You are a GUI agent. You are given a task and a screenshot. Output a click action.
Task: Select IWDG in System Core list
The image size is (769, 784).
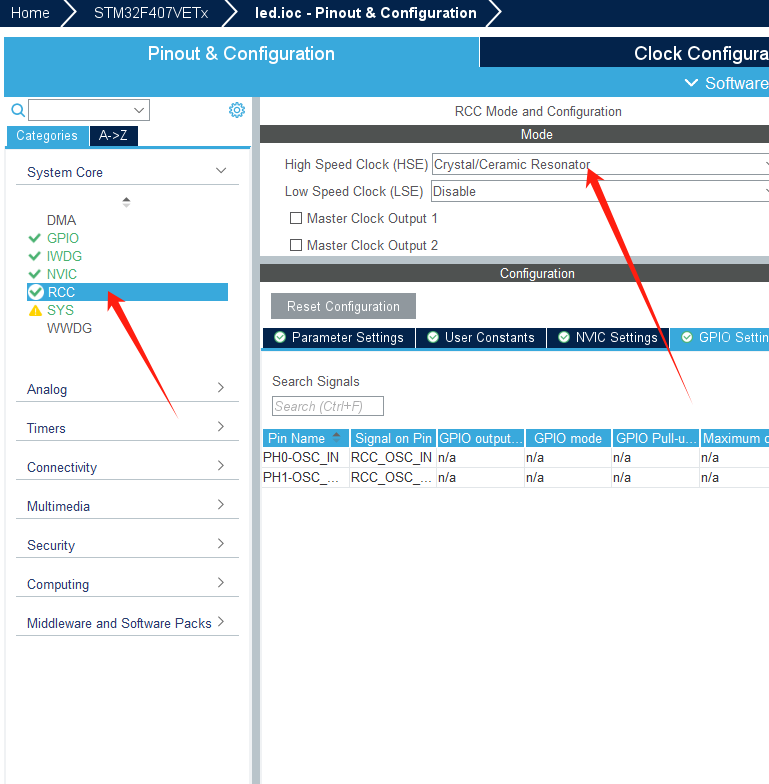(x=64, y=256)
